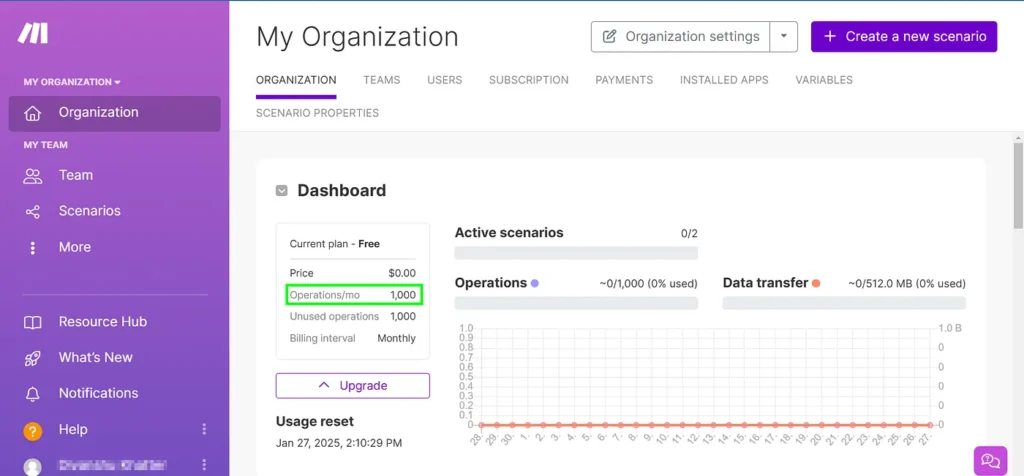Click the Data transfer progress bar
The width and height of the screenshot is (1024, 476).
[x=844, y=303]
